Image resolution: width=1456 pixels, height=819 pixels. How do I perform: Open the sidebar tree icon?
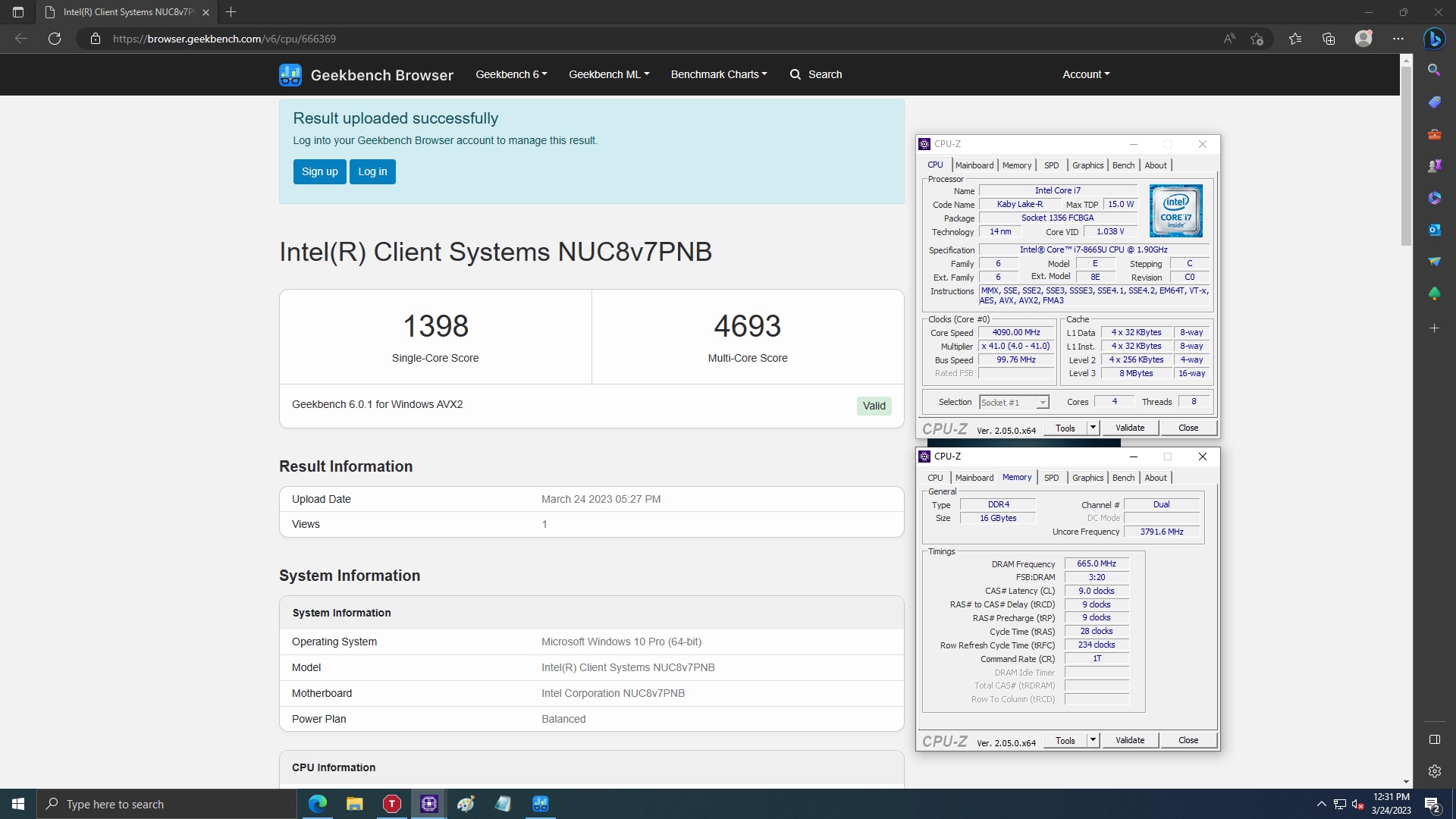tap(1434, 293)
